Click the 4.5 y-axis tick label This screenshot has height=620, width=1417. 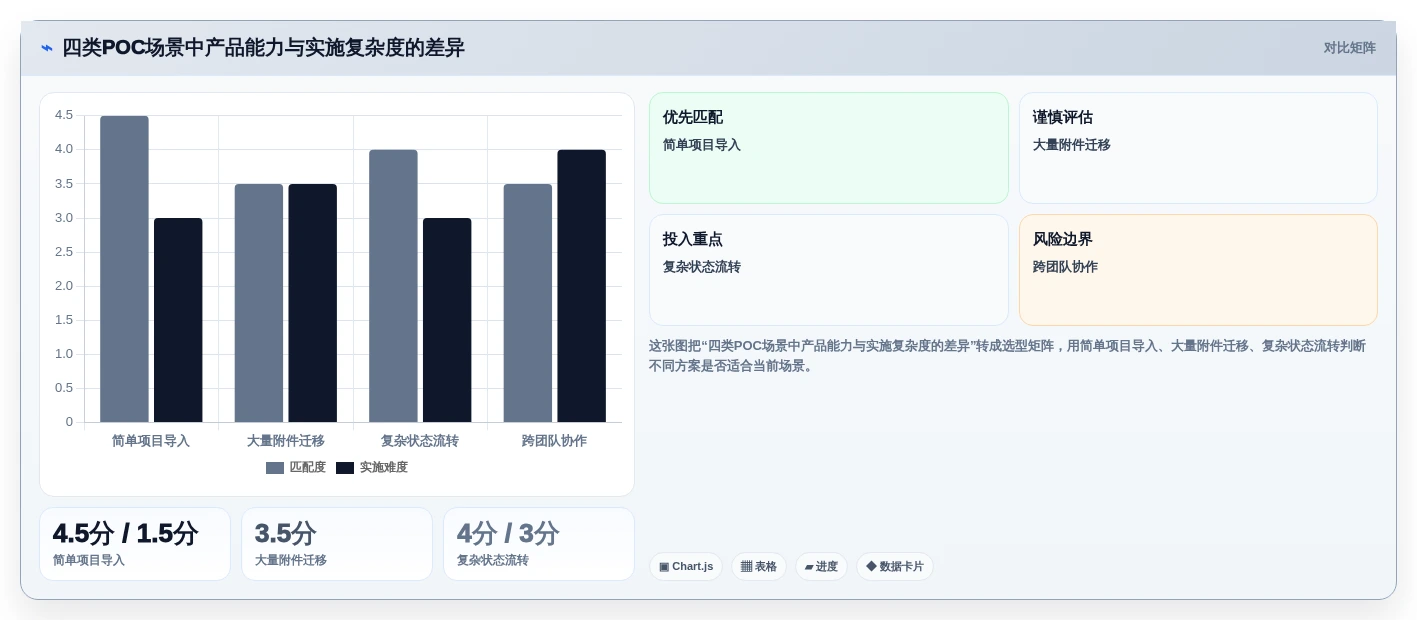pyautogui.click(x=64, y=115)
